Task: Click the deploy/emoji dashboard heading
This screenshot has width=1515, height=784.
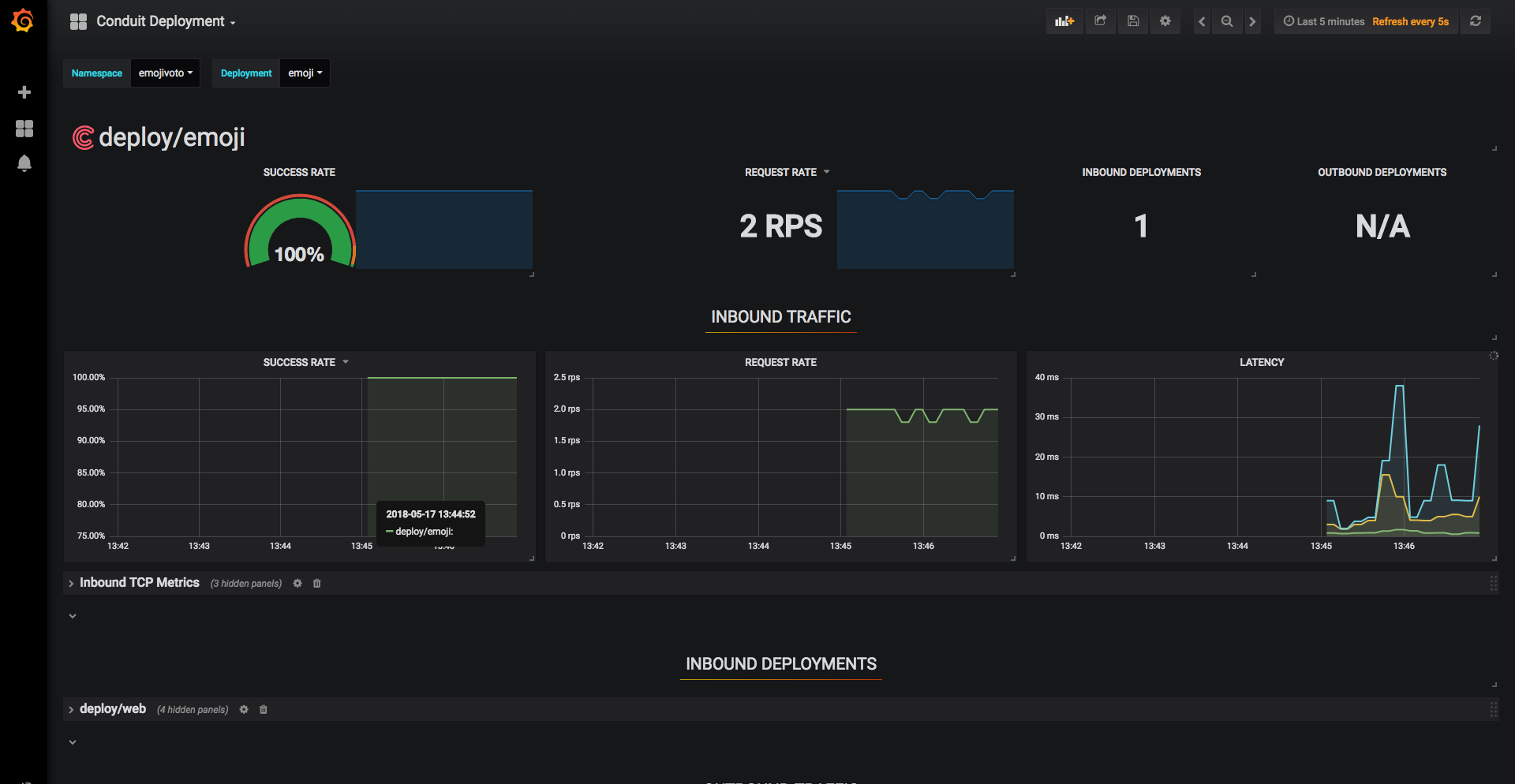Action: tap(172, 138)
